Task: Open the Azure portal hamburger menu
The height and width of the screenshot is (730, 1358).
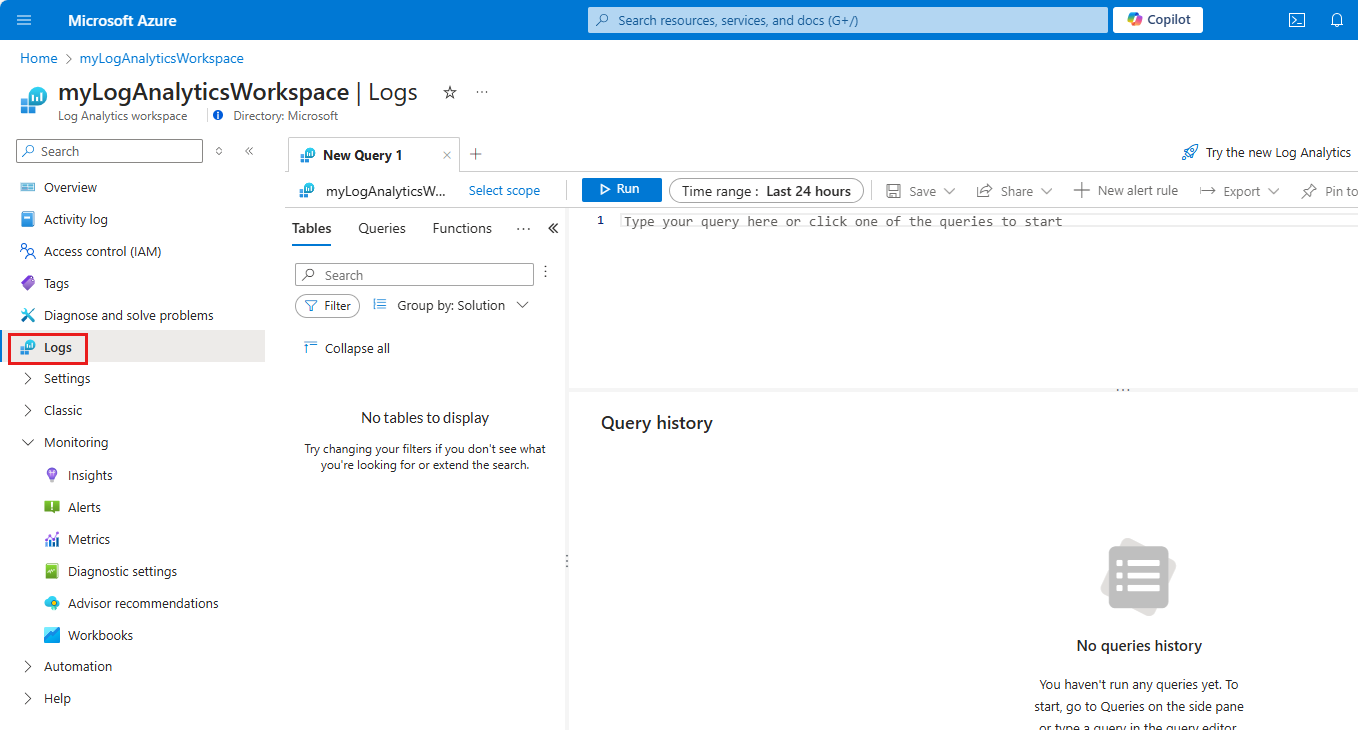Action: tap(24, 20)
